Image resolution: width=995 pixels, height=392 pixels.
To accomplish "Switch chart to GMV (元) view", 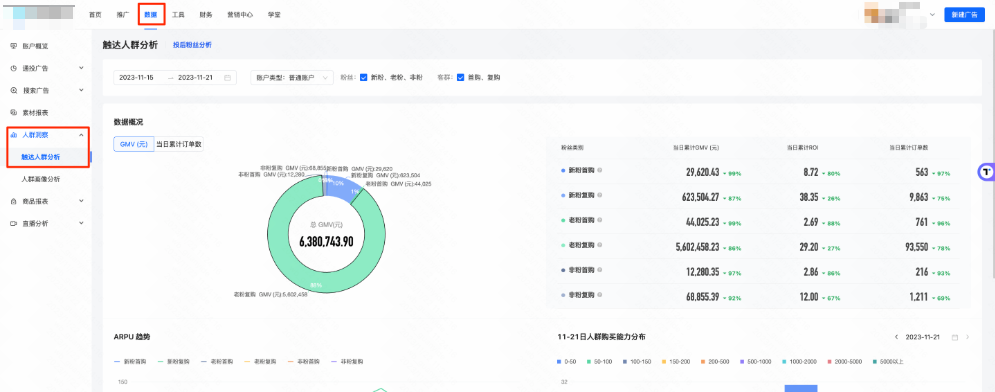I will click(x=134, y=144).
